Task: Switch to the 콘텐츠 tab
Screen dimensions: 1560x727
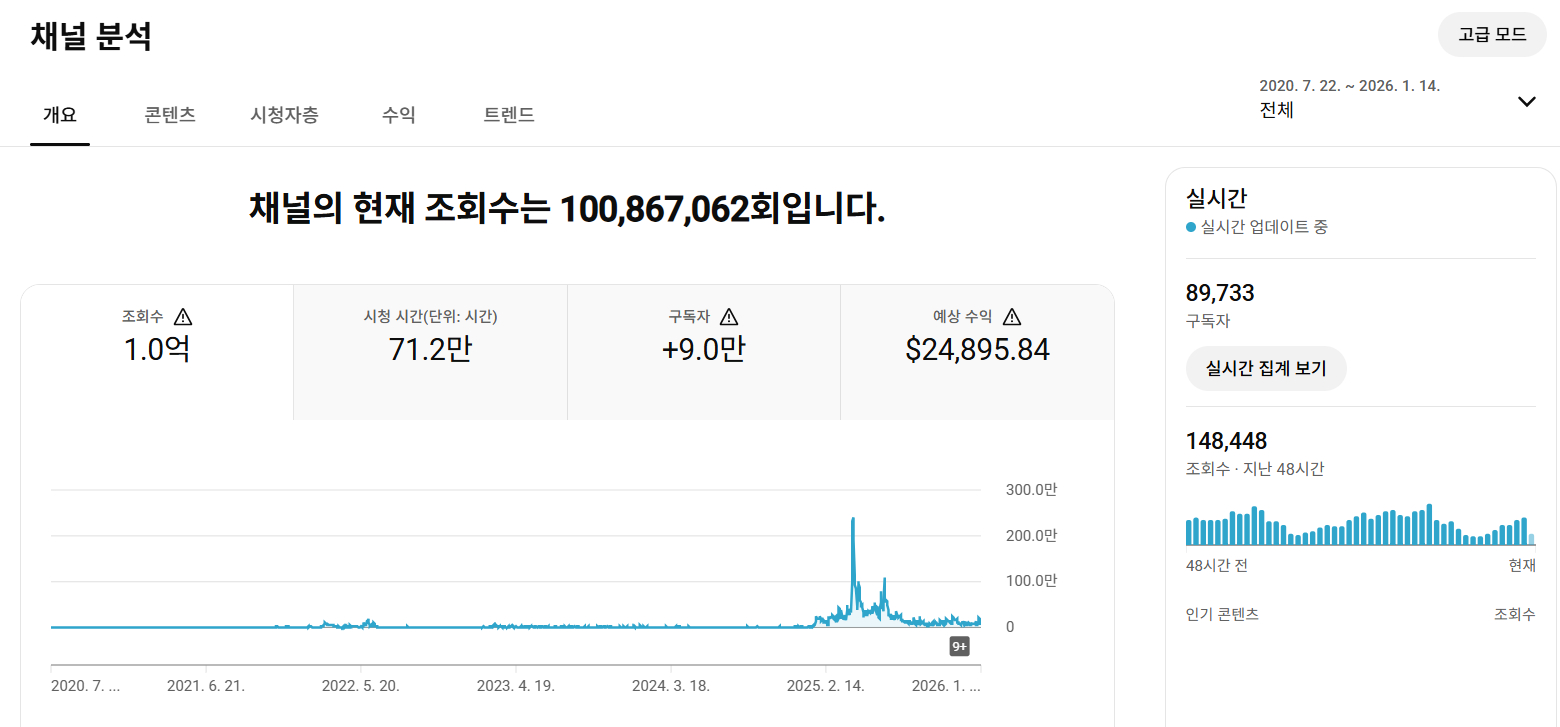Action: [x=170, y=115]
